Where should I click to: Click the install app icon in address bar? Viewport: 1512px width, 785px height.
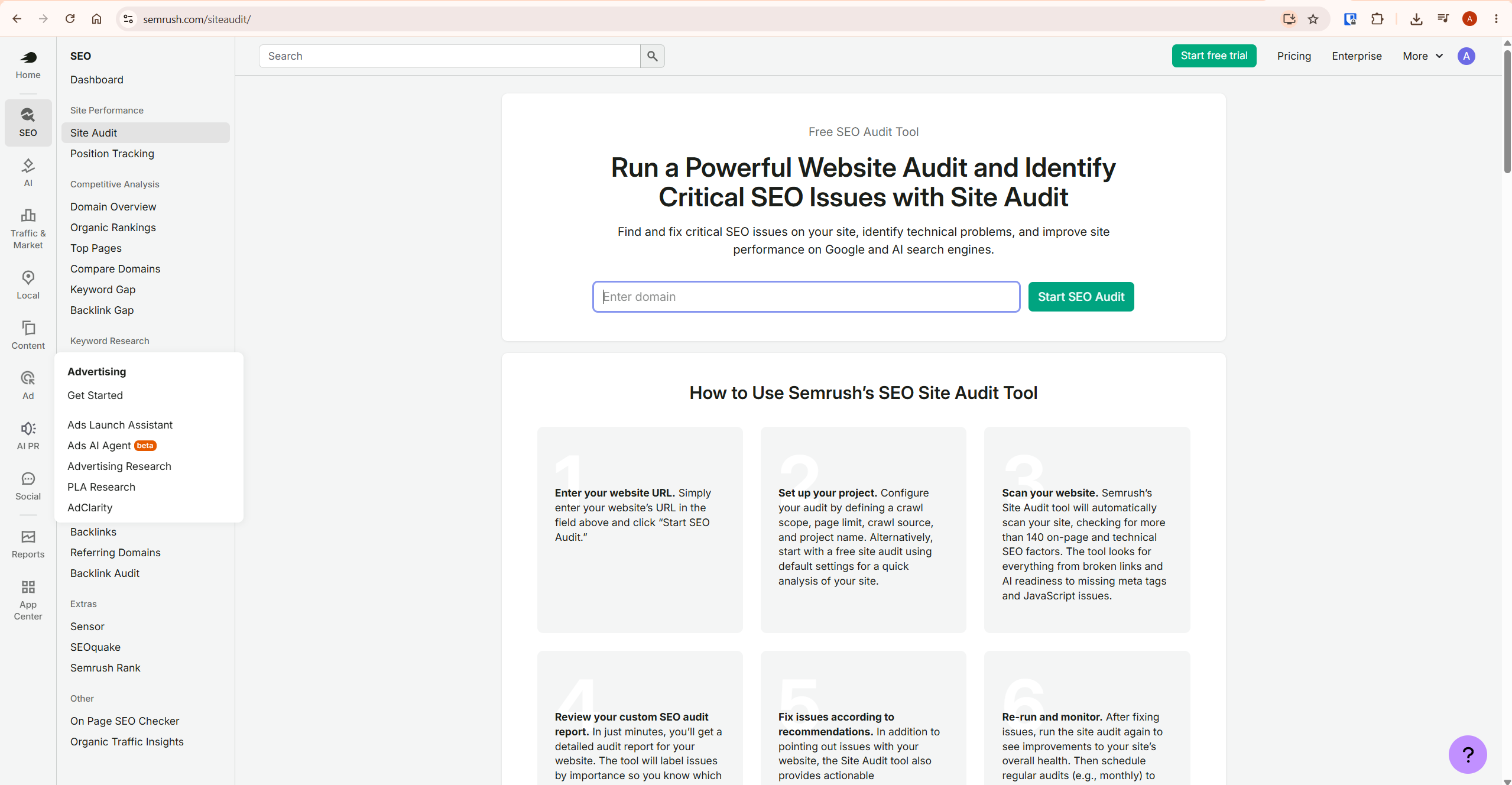1289,19
